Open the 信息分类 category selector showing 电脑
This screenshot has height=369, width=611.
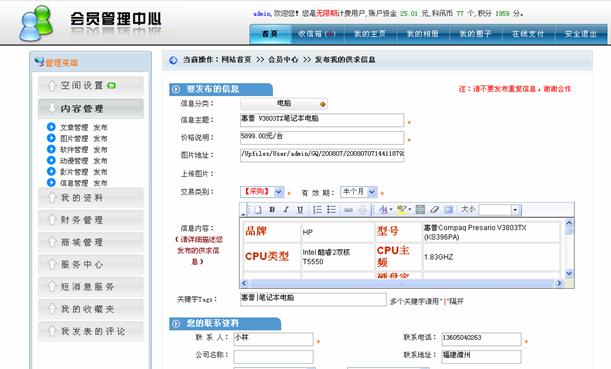[x=284, y=104]
